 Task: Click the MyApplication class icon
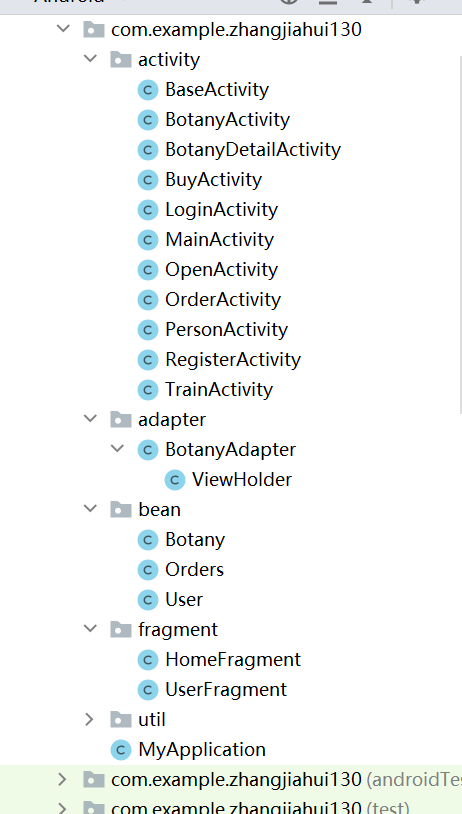[x=121, y=750]
